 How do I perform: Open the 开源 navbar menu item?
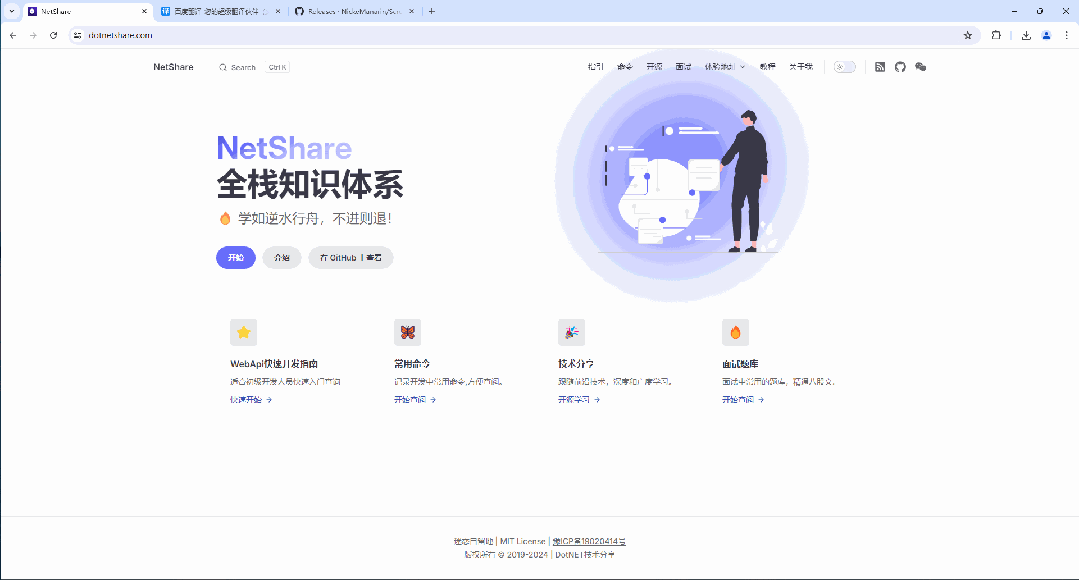pyautogui.click(x=654, y=67)
